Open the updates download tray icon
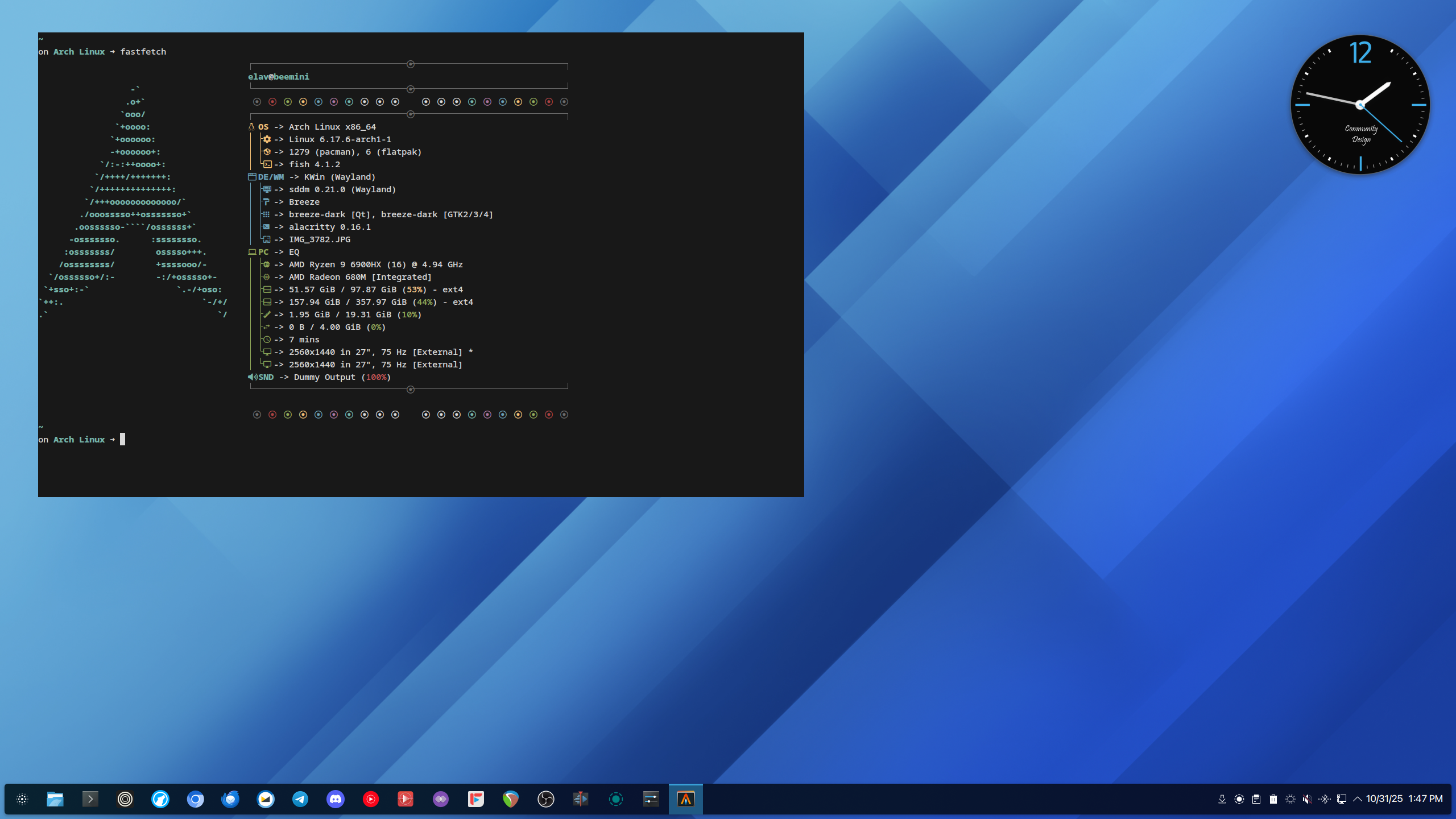 coord(1222,799)
